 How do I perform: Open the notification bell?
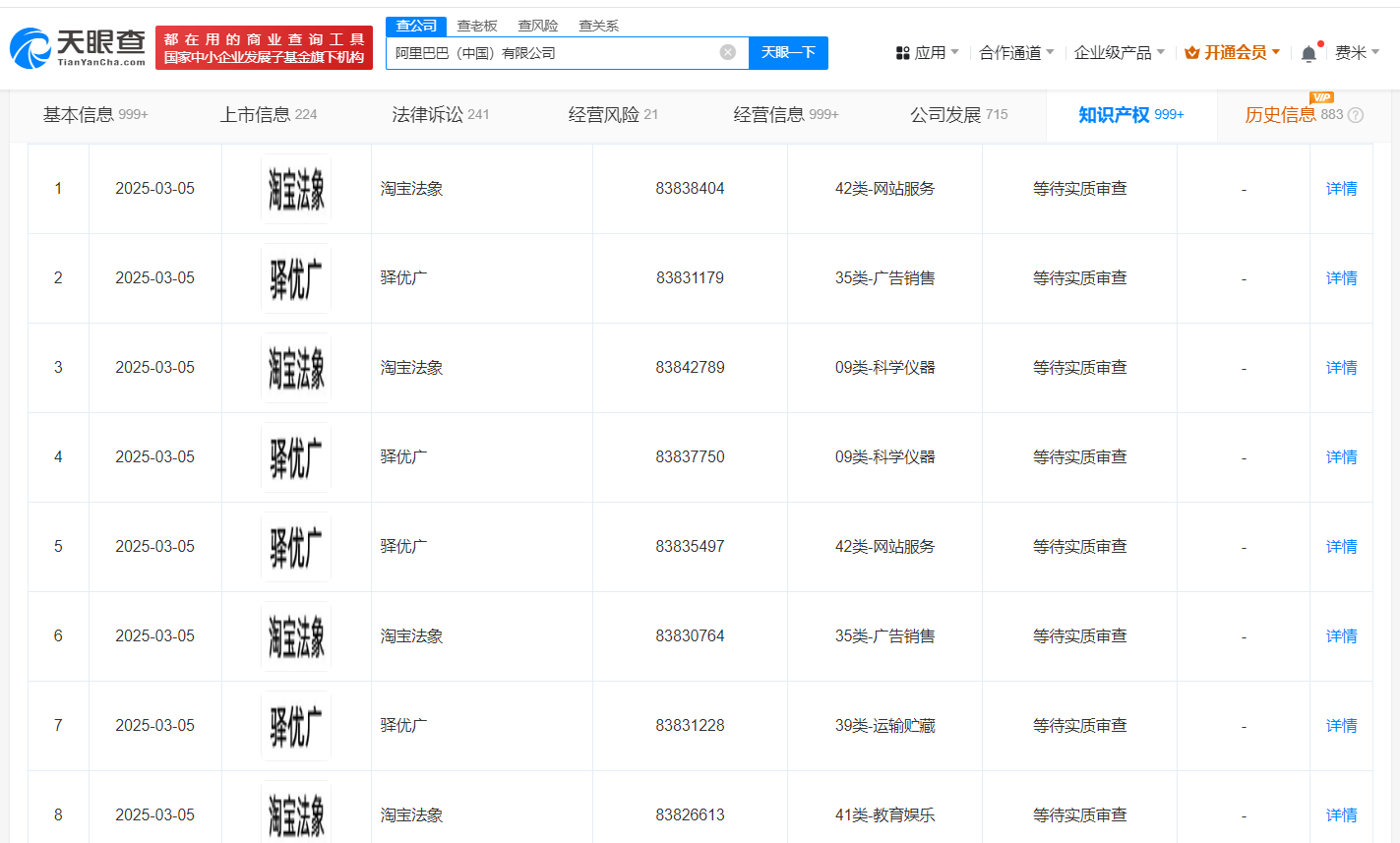point(1309,53)
